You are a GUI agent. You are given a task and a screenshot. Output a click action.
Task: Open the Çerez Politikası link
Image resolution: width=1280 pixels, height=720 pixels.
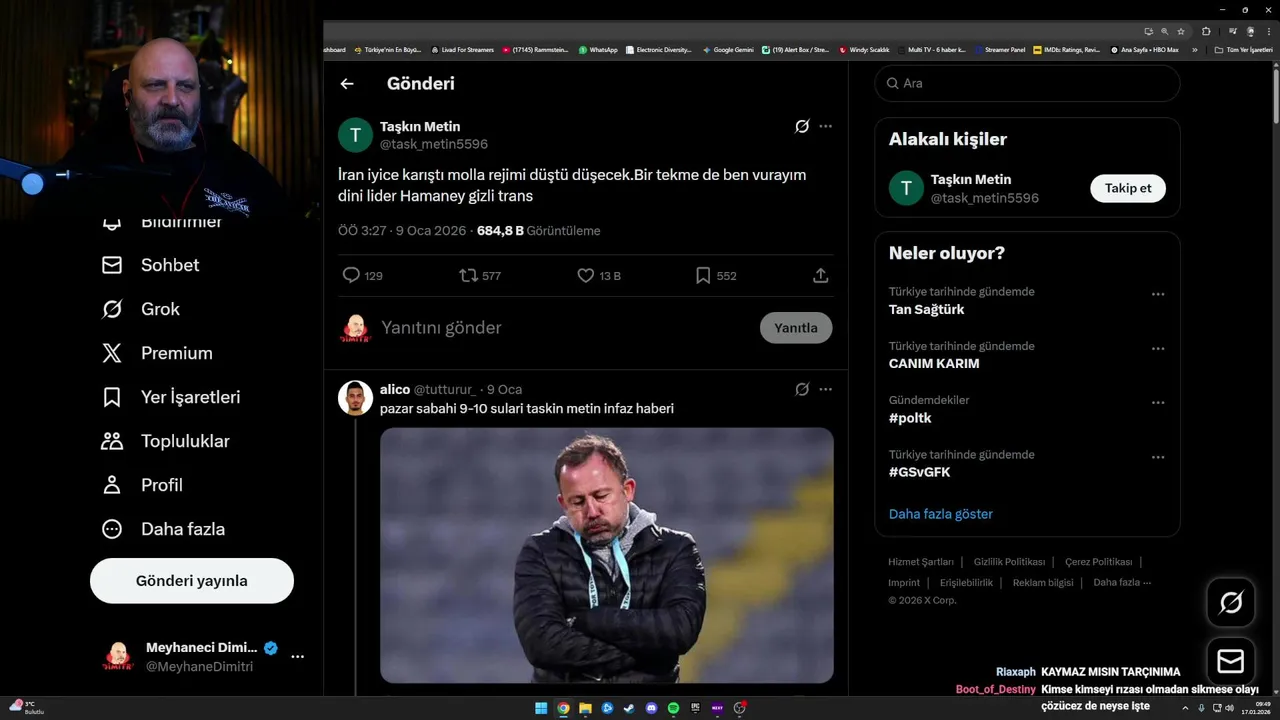point(1098,562)
